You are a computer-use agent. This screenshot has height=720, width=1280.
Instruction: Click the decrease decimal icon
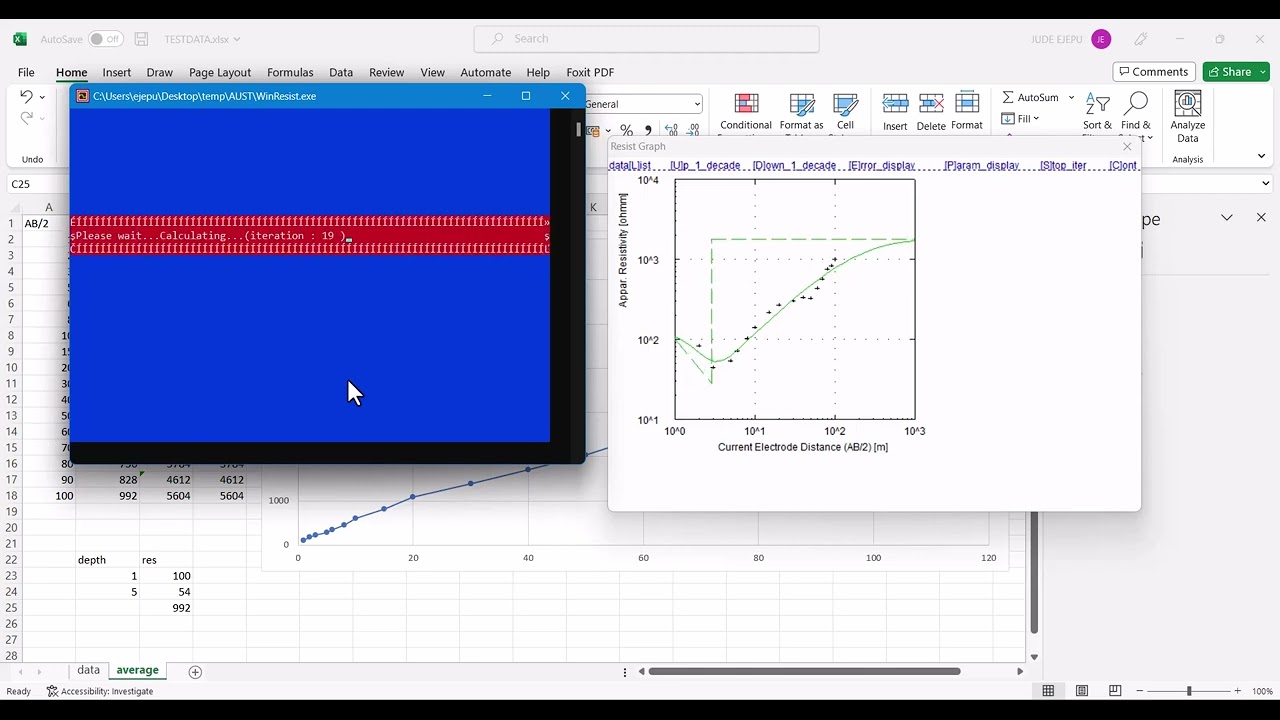pos(692,130)
